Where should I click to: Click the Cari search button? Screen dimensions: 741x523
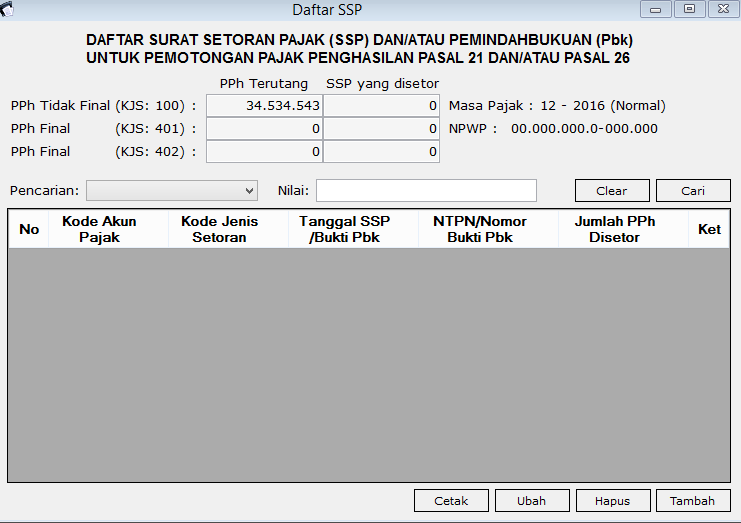693,191
